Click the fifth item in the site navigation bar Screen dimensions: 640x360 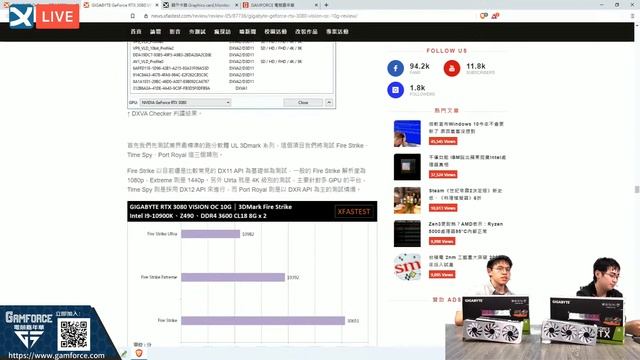[x=222, y=31]
